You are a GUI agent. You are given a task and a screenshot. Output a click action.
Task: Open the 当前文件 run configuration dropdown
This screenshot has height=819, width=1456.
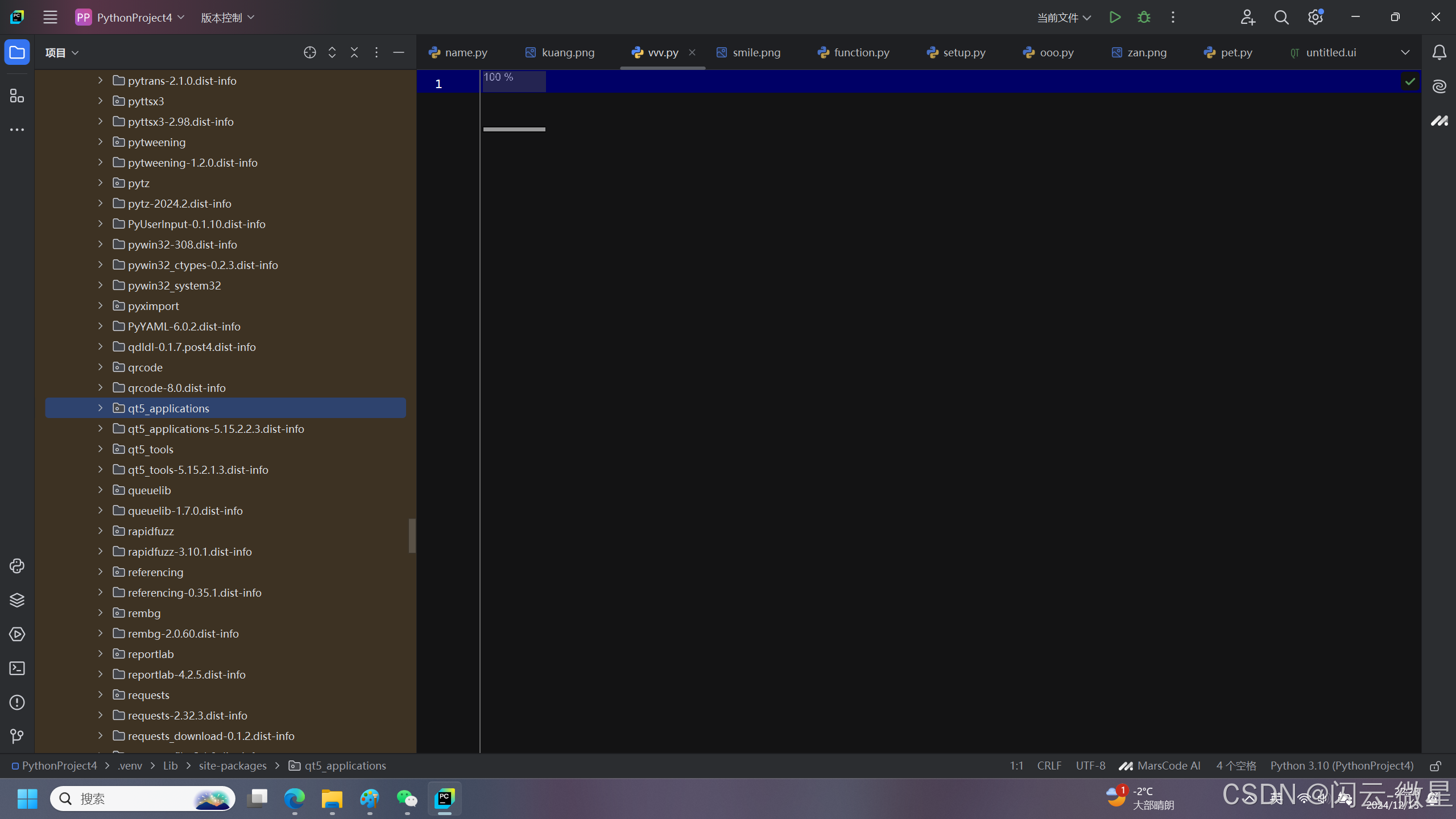point(1064,18)
